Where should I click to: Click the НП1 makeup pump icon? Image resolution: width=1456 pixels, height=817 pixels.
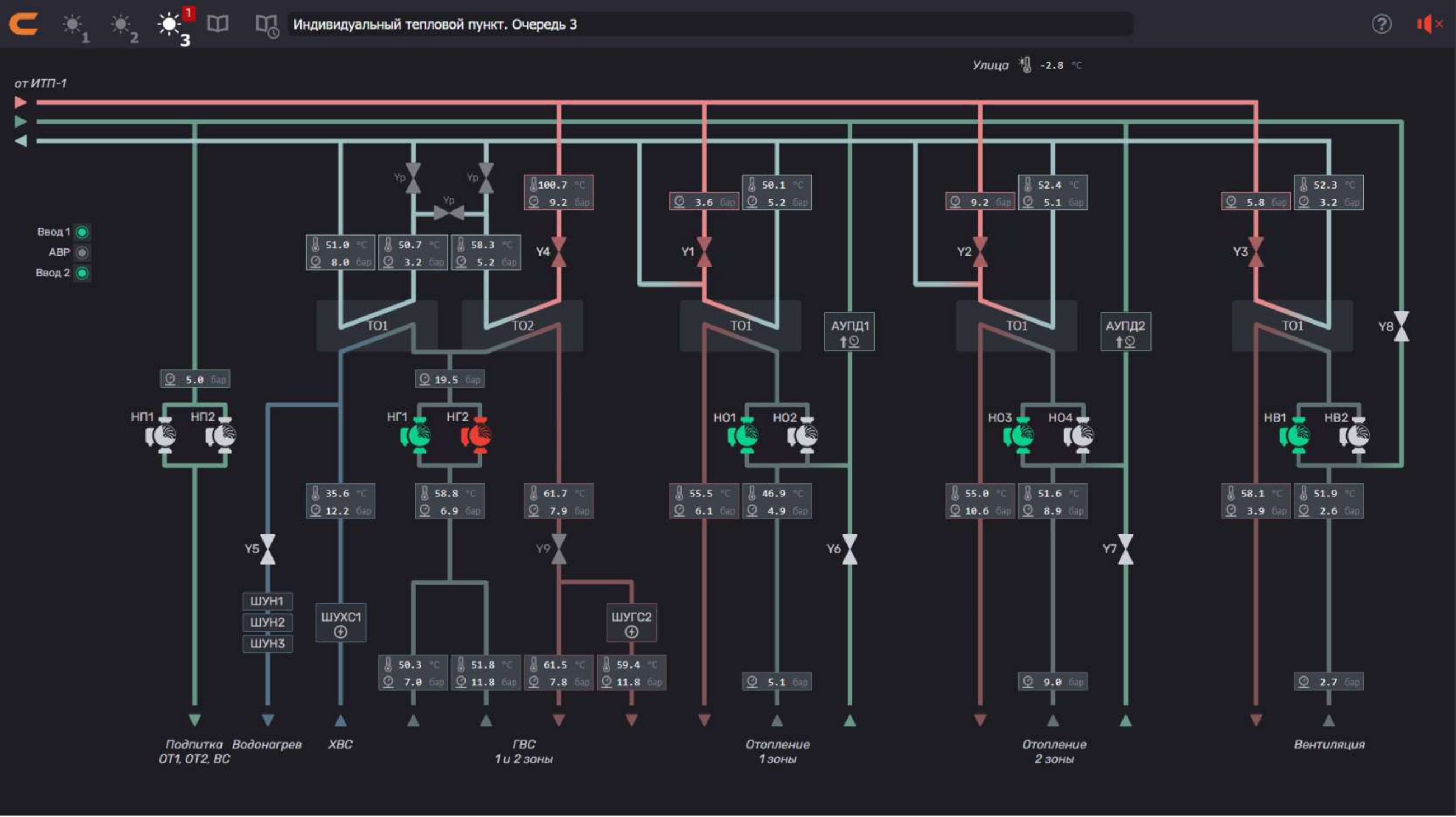click(162, 435)
